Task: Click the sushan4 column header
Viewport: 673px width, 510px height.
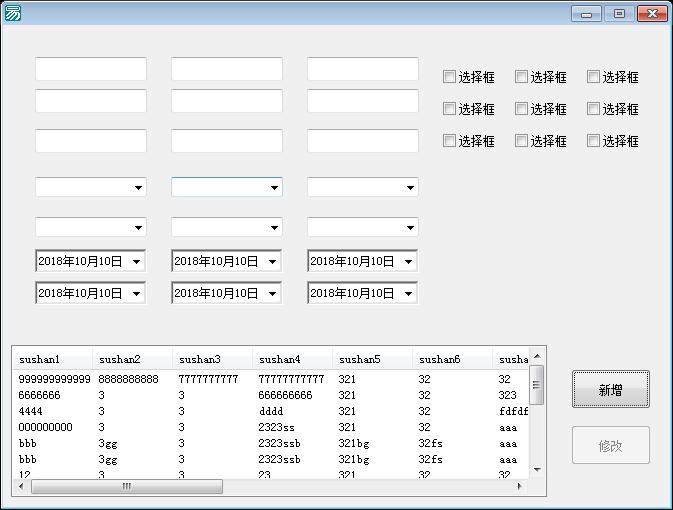Action: pyautogui.click(x=292, y=359)
